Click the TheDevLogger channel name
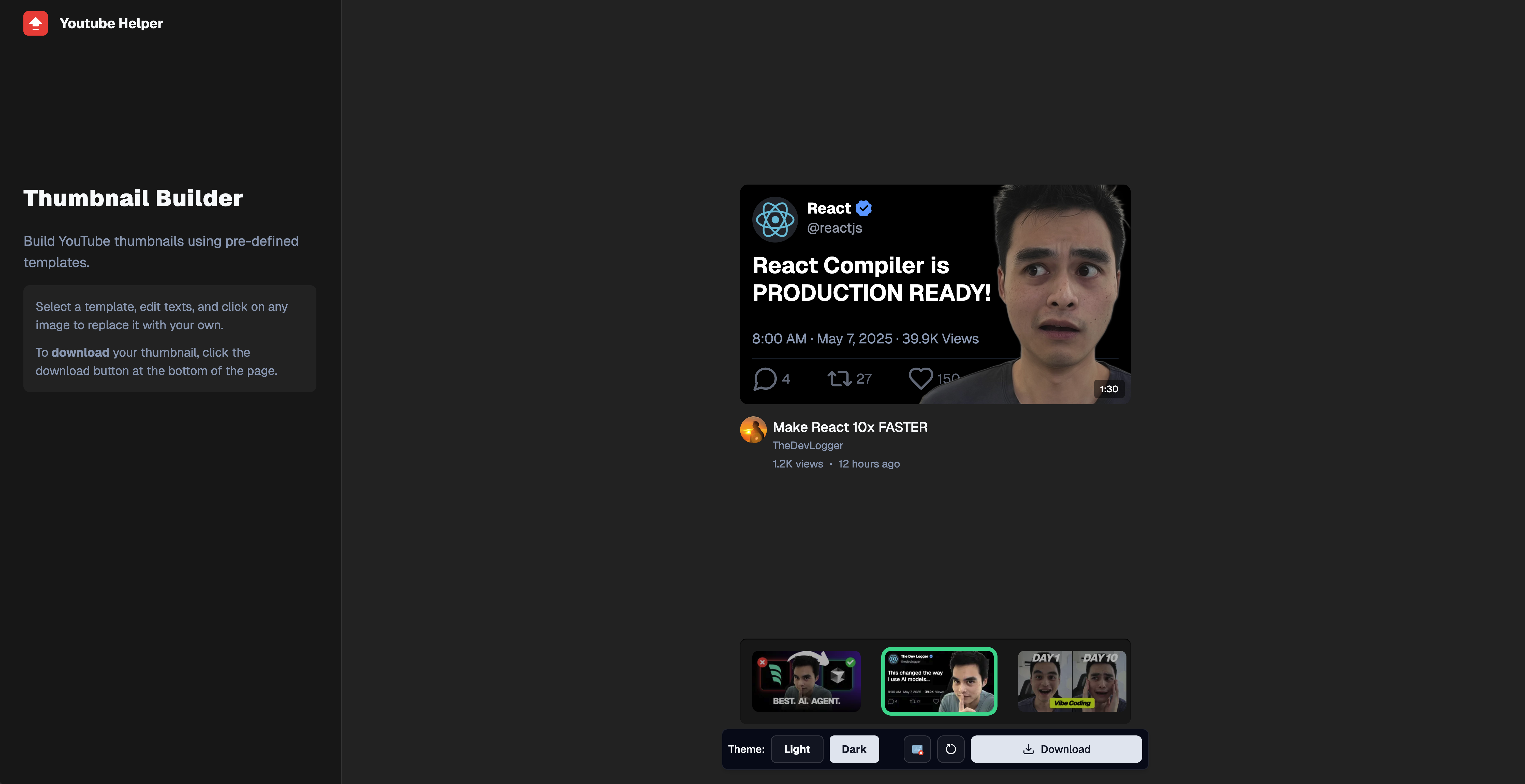 [808, 446]
